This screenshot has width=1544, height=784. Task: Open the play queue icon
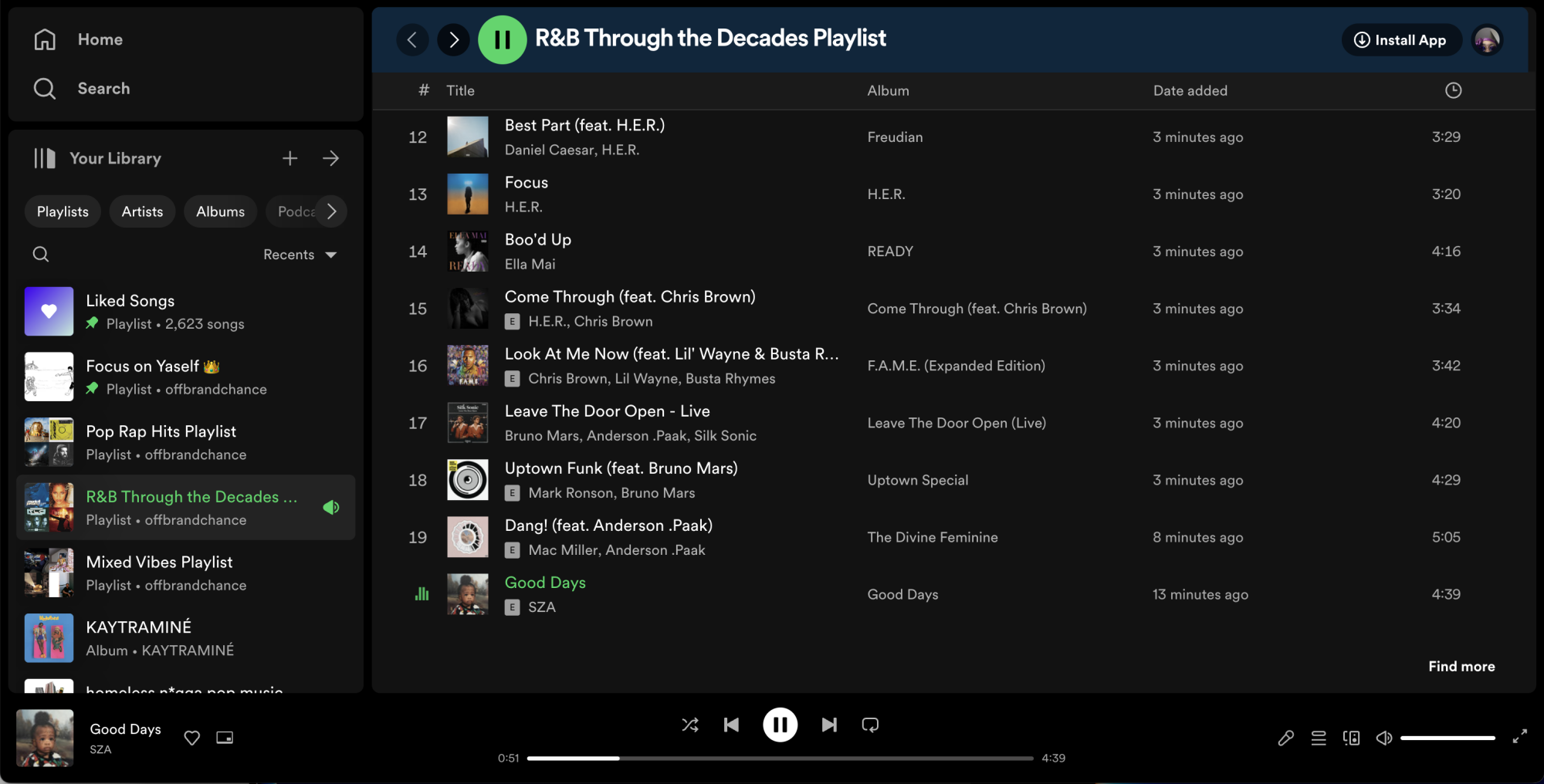(1319, 738)
